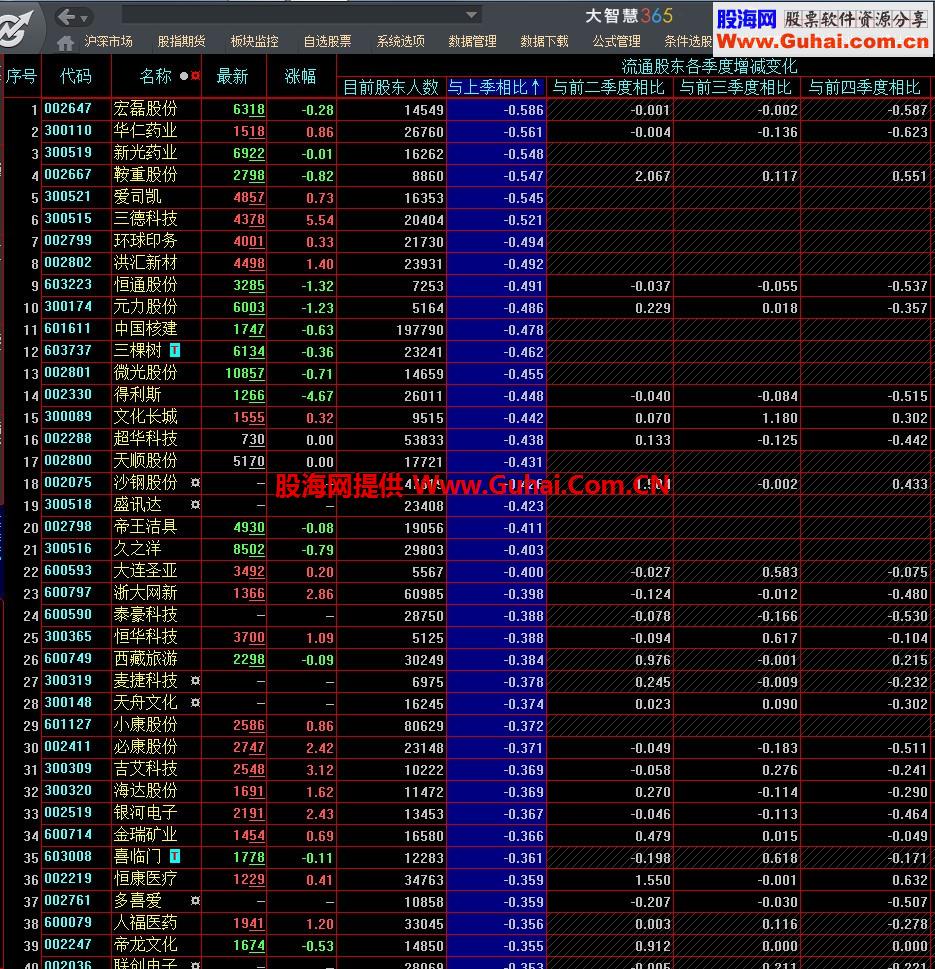The image size is (935, 969).
Task: Open the 股指期货 menu
Action: tap(181, 41)
